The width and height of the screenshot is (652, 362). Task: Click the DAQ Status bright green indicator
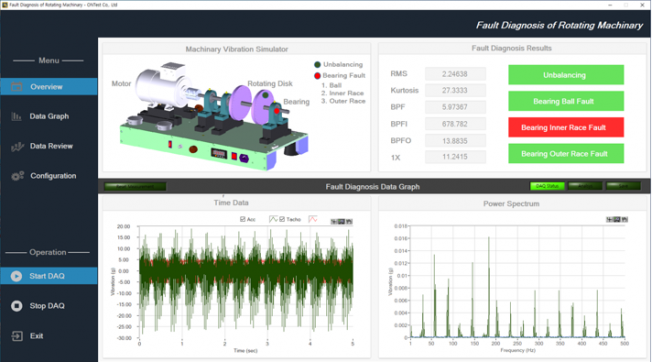click(547, 186)
